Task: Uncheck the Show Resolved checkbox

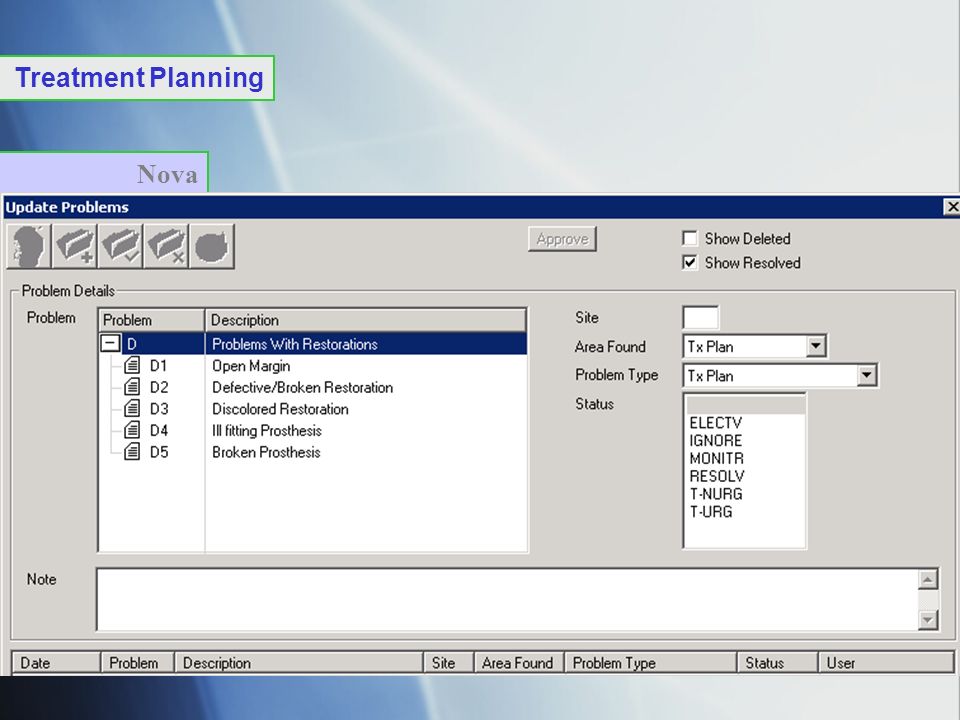Action: point(689,263)
